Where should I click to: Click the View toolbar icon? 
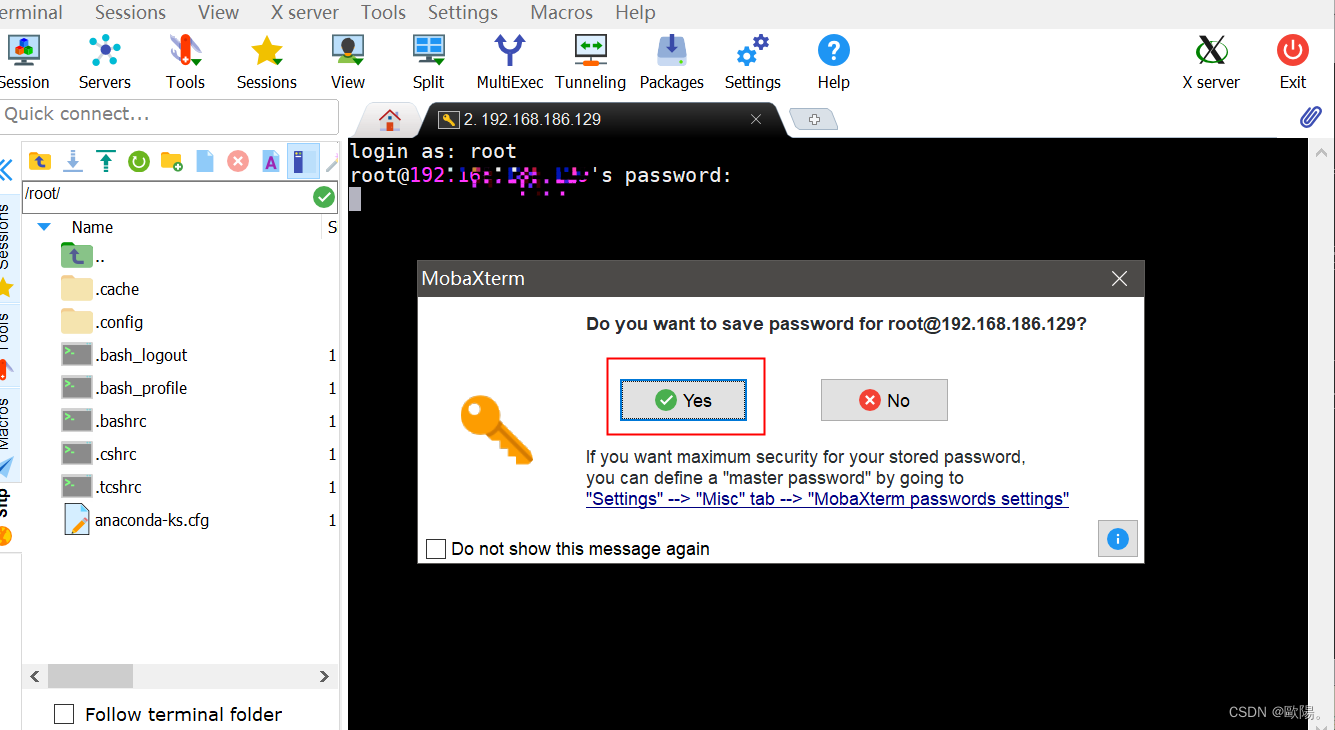(348, 61)
